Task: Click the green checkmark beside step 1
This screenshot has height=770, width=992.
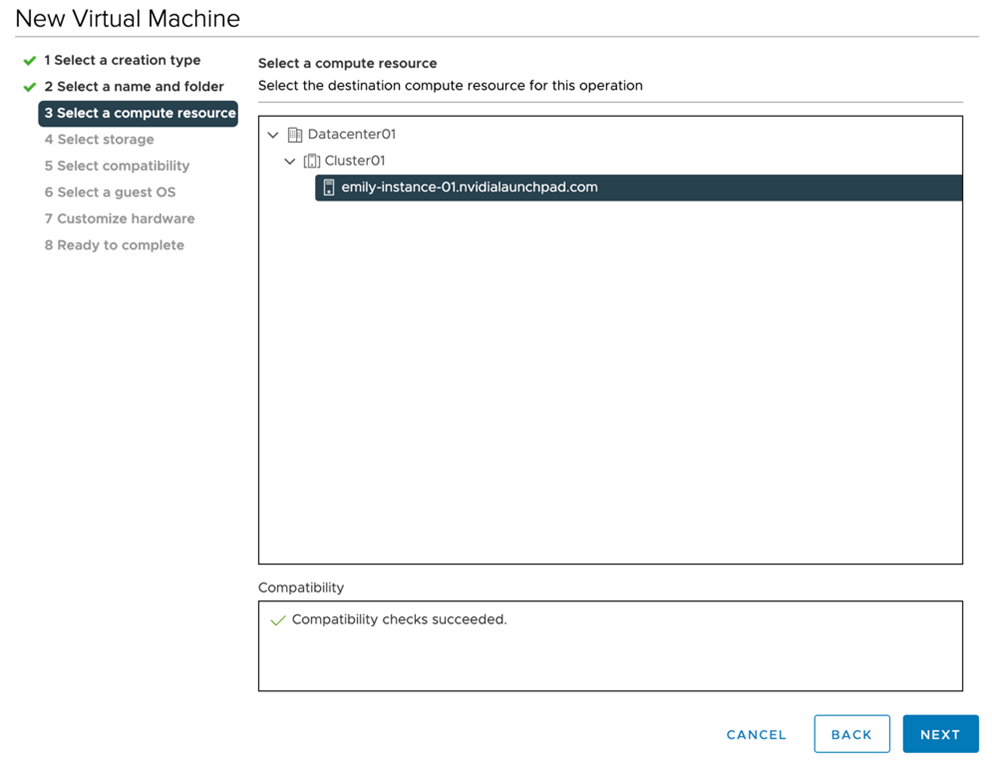Action: (30, 61)
